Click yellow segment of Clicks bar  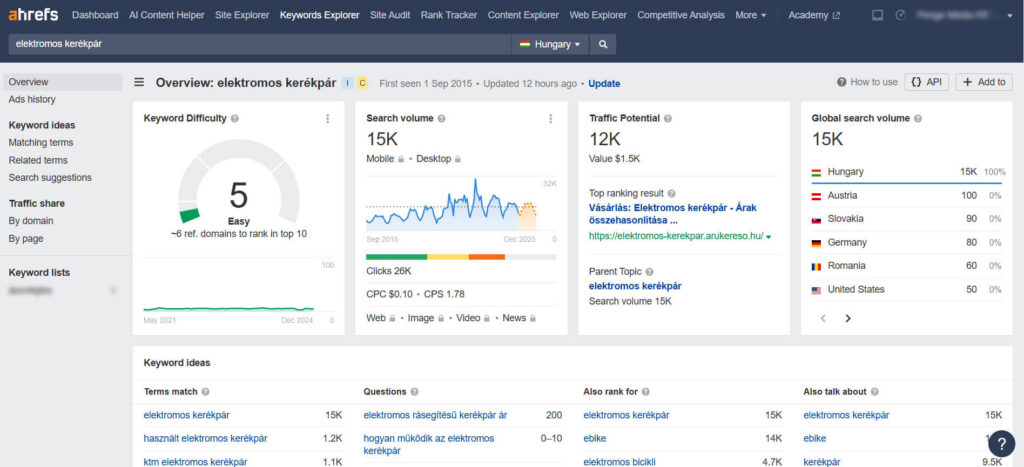click(x=448, y=257)
